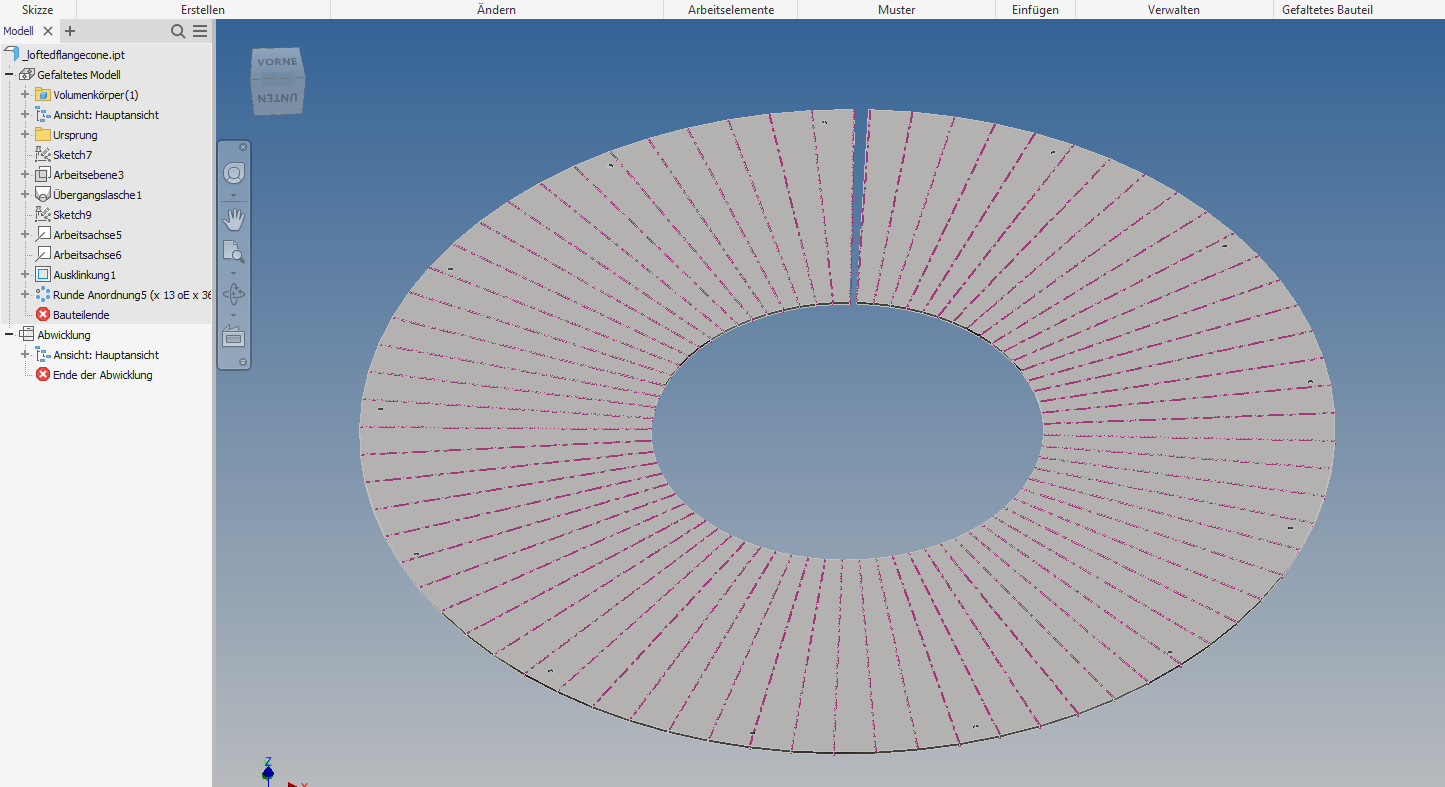The image size is (1445, 787).
Task: Select the Free Orbit tool
Action: (x=233, y=294)
